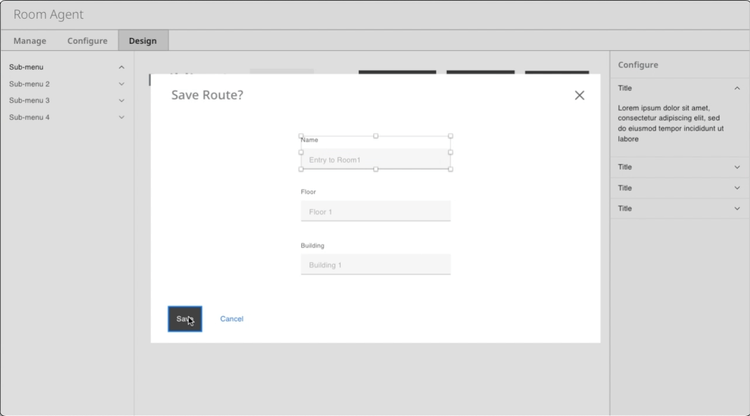The width and height of the screenshot is (750, 416).
Task: Open the Configure tab
Action: pyautogui.click(x=87, y=41)
